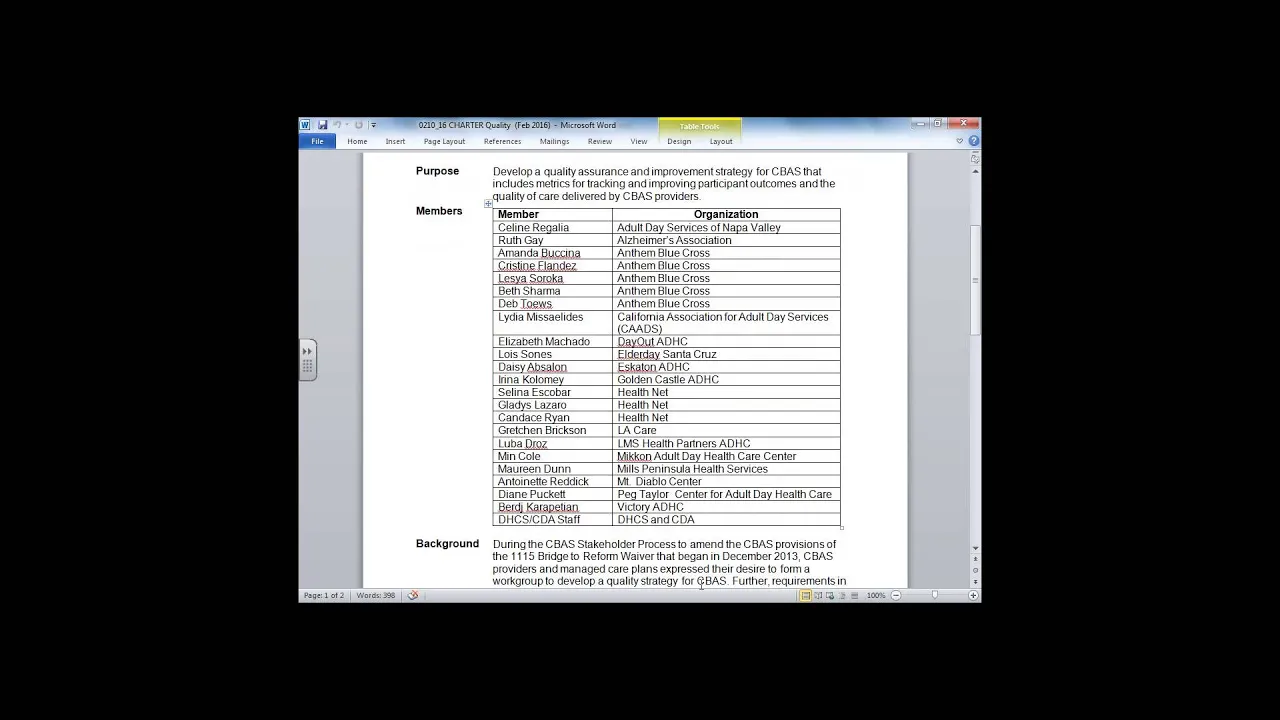Image resolution: width=1280 pixels, height=720 pixels.
Task: Switch to the View tab
Action: (x=638, y=141)
